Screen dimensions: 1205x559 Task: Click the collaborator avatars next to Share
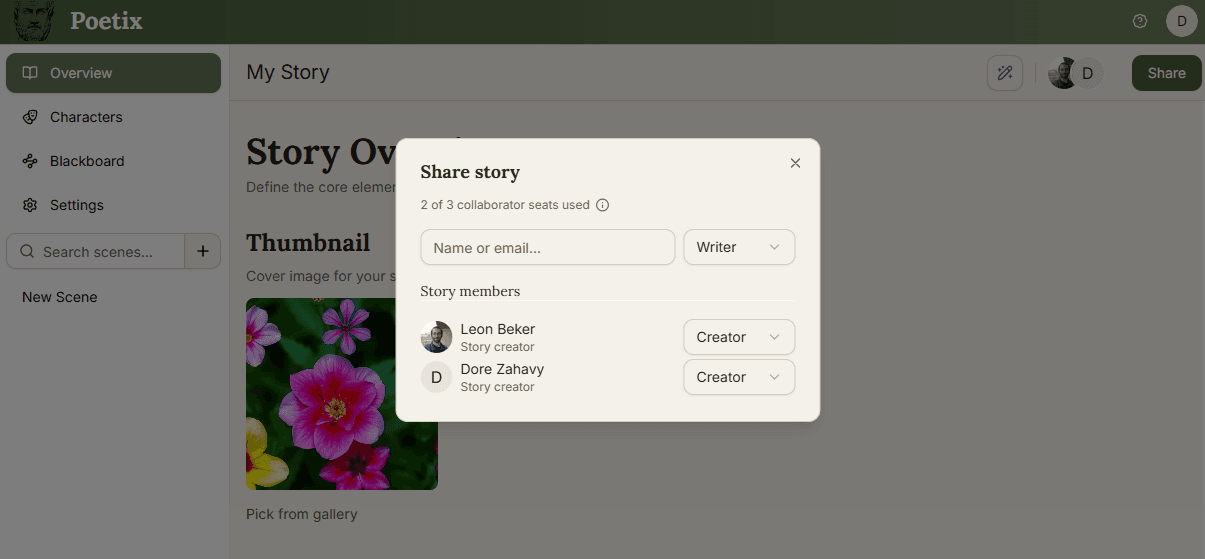[1075, 73]
